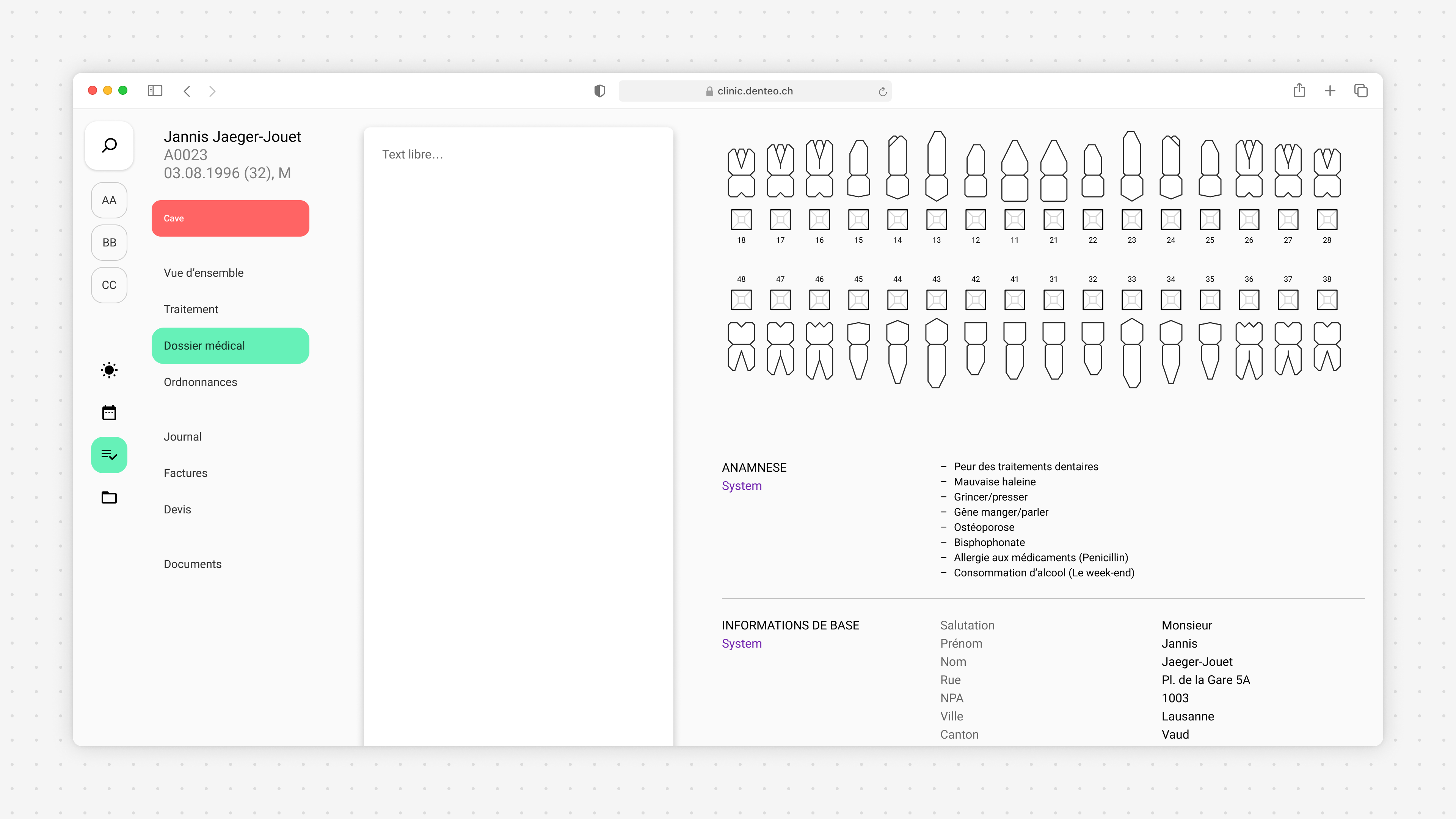The width and height of the screenshot is (1456, 819).
Task: Select the surface box for tooth 46
Action: tap(819, 300)
